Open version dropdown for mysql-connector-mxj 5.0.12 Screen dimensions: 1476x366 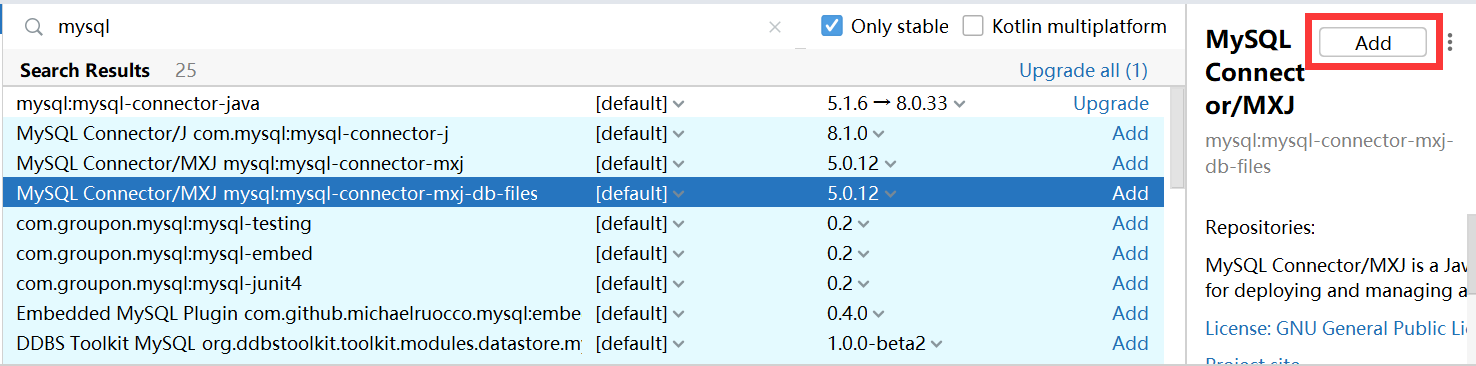point(862,163)
